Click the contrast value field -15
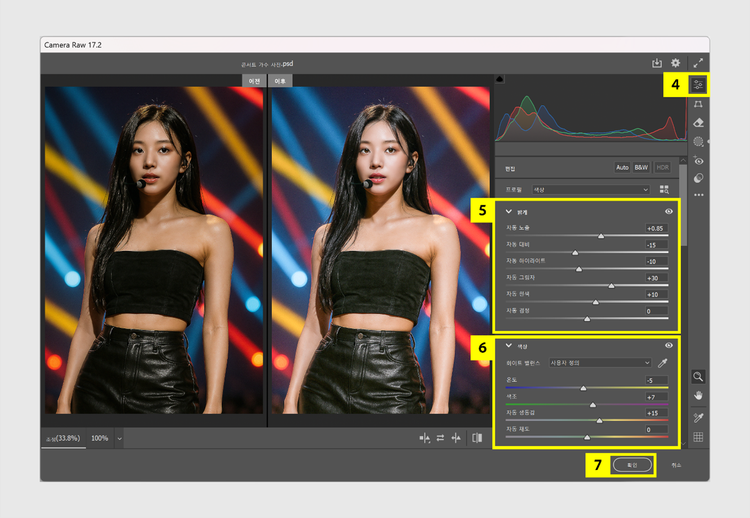This screenshot has width=750, height=518. (x=656, y=245)
